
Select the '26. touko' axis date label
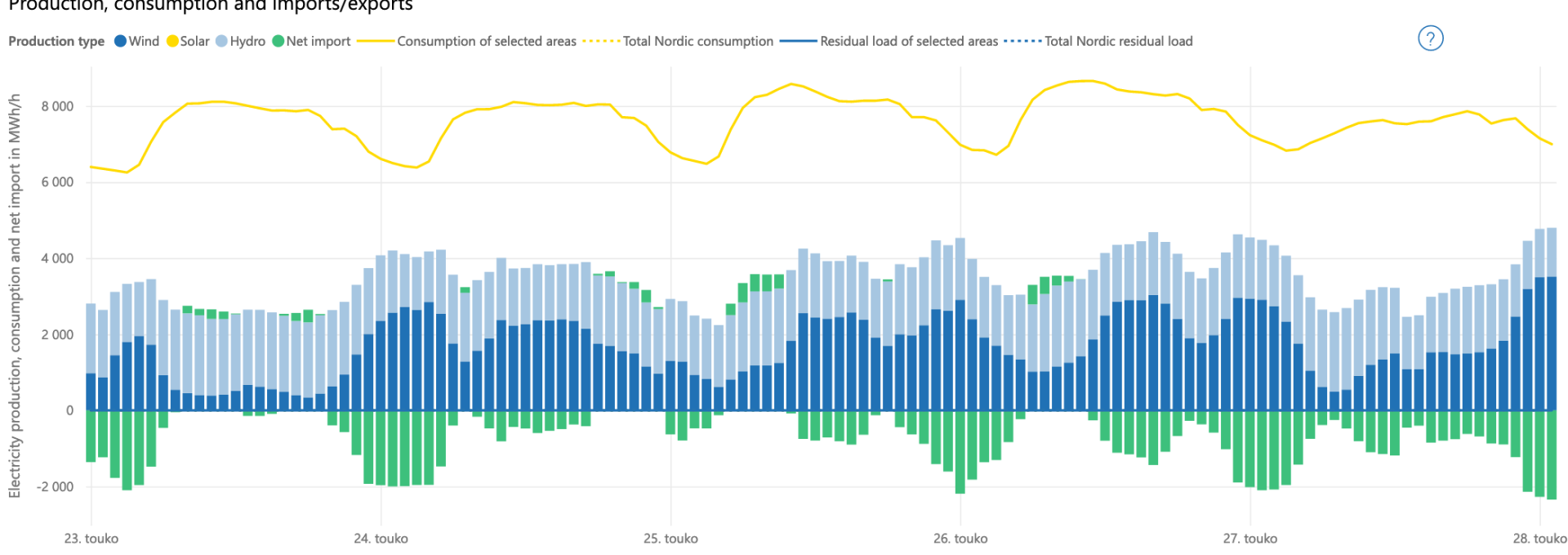point(960,539)
